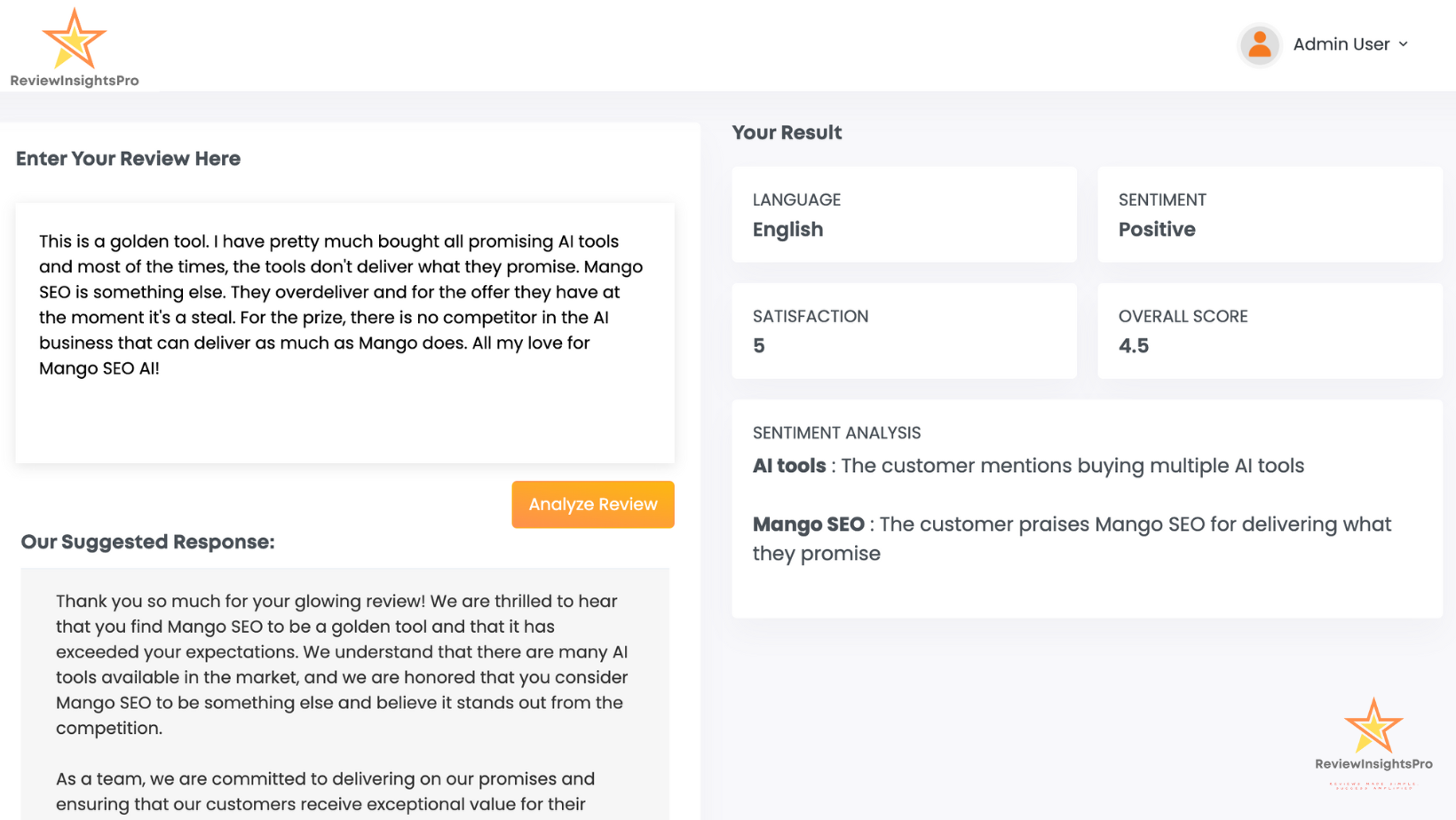Click the bold Mango SEO keyword

click(x=808, y=524)
